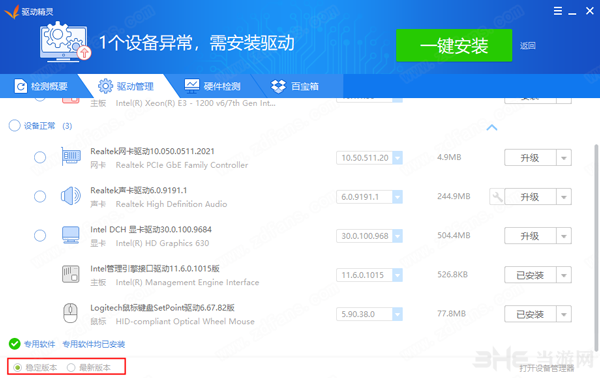Select the Realtek声卡驱动 row radio
The image size is (600, 378).
coord(40,196)
